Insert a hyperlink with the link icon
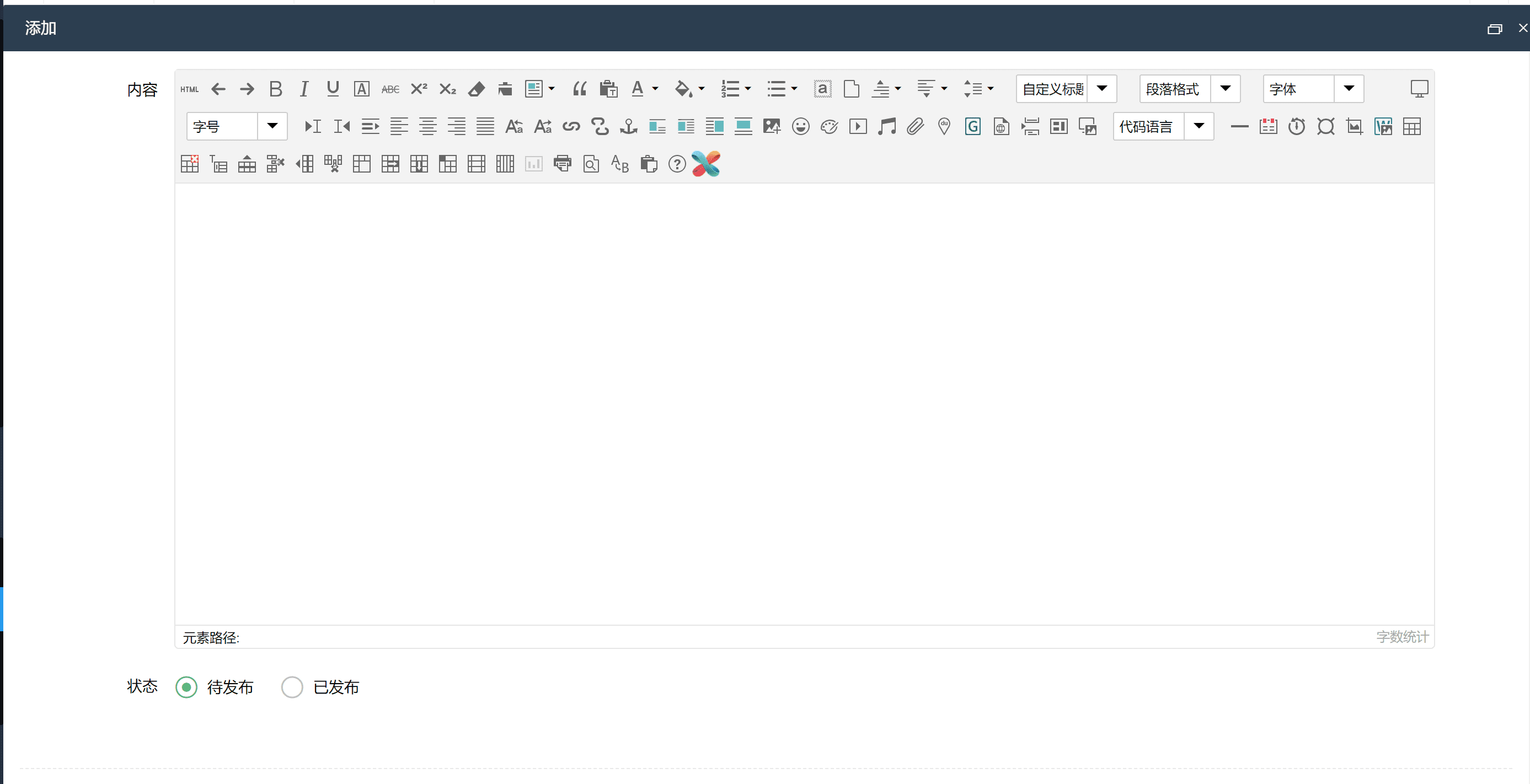The image size is (1530, 784). tap(571, 126)
